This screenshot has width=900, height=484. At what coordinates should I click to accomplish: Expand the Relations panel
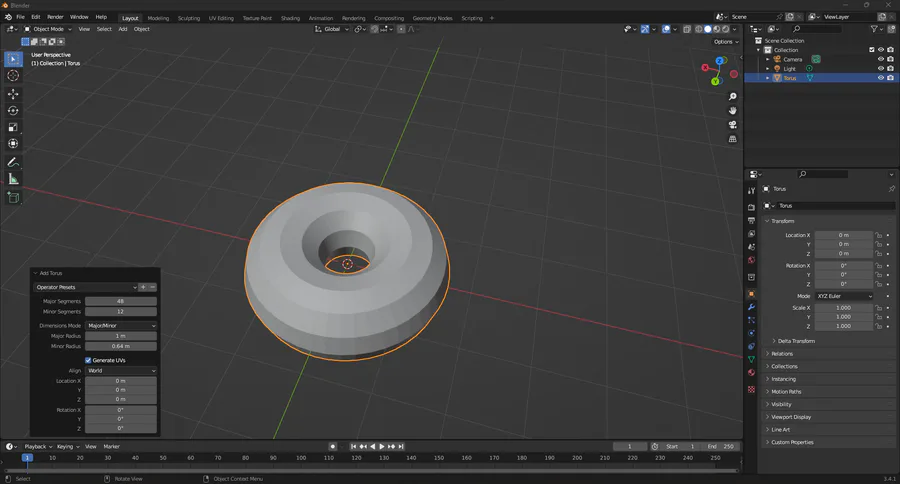pyautogui.click(x=781, y=354)
